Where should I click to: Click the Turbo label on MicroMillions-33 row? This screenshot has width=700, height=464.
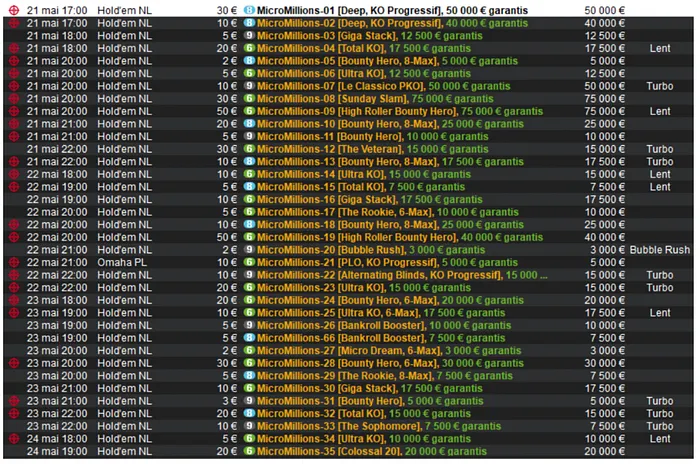660,426
